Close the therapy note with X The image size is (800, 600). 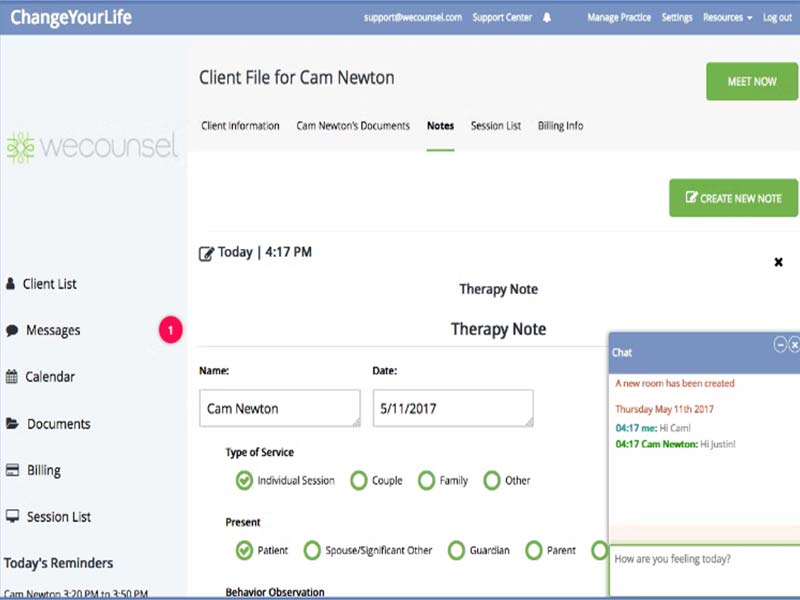pos(778,262)
